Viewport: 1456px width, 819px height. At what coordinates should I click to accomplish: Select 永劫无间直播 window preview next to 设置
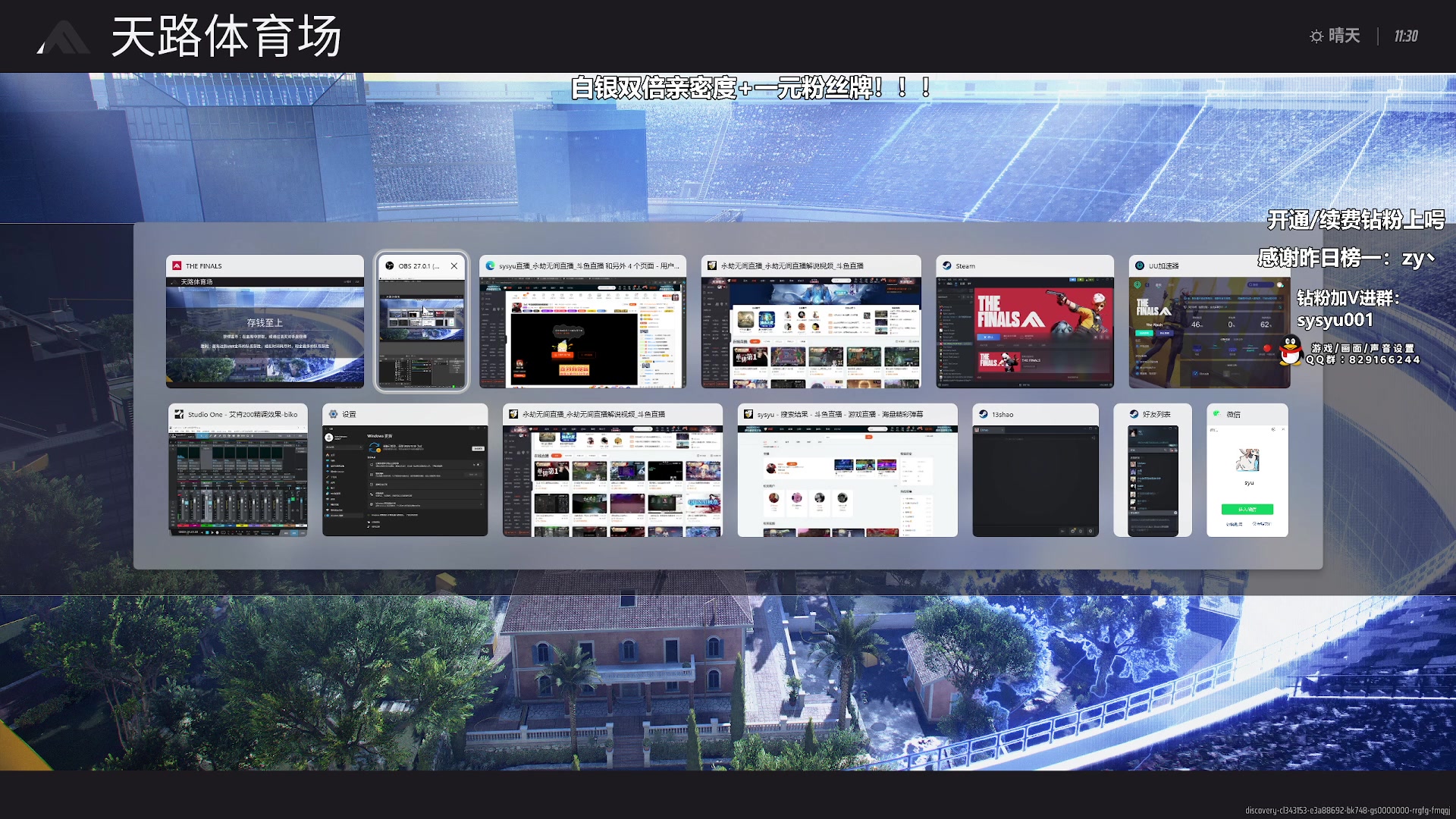coord(613,481)
